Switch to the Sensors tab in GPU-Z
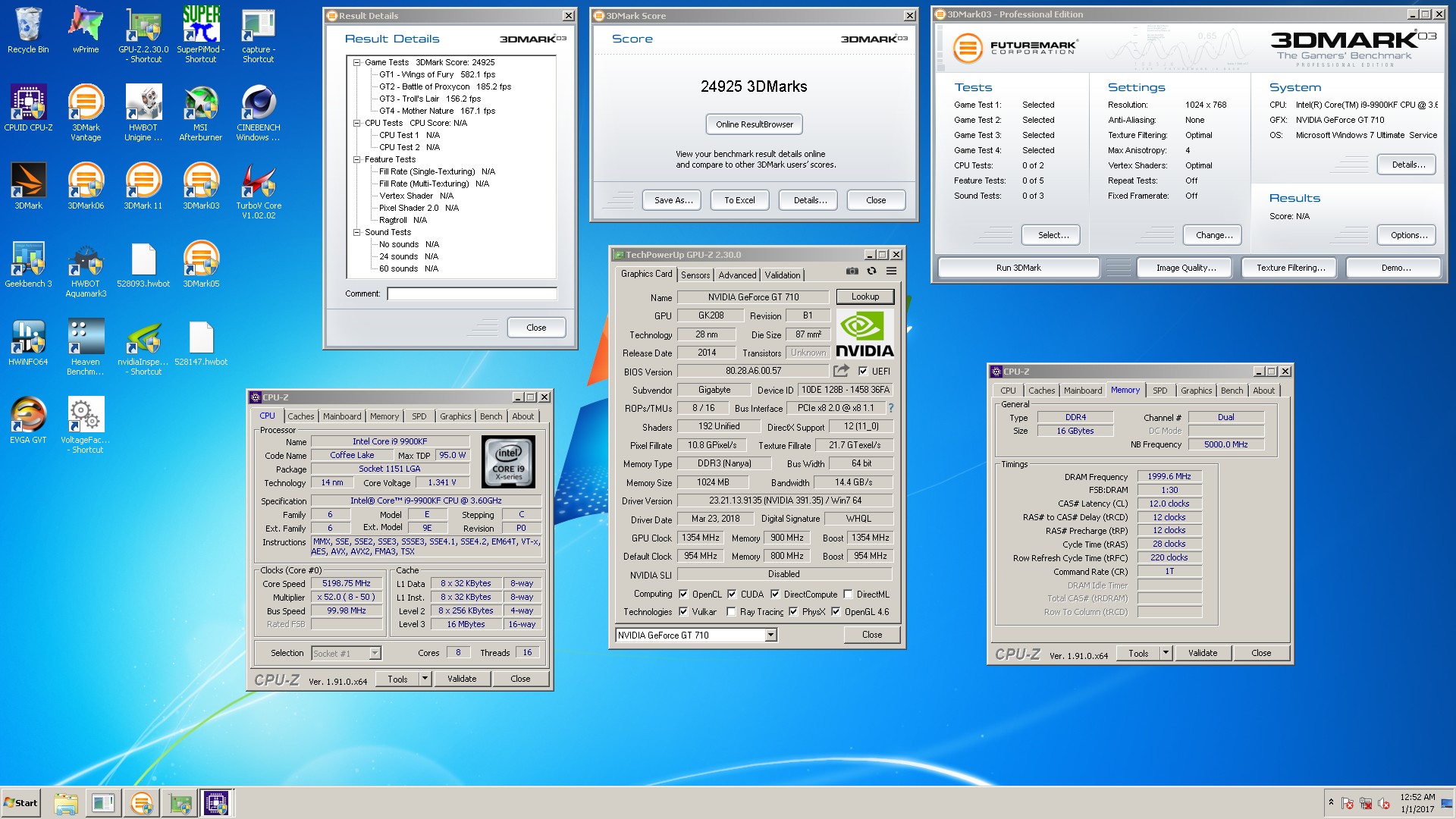Image resolution: width=1456 pixels, height=819 pixels. (x=695, y=275)
